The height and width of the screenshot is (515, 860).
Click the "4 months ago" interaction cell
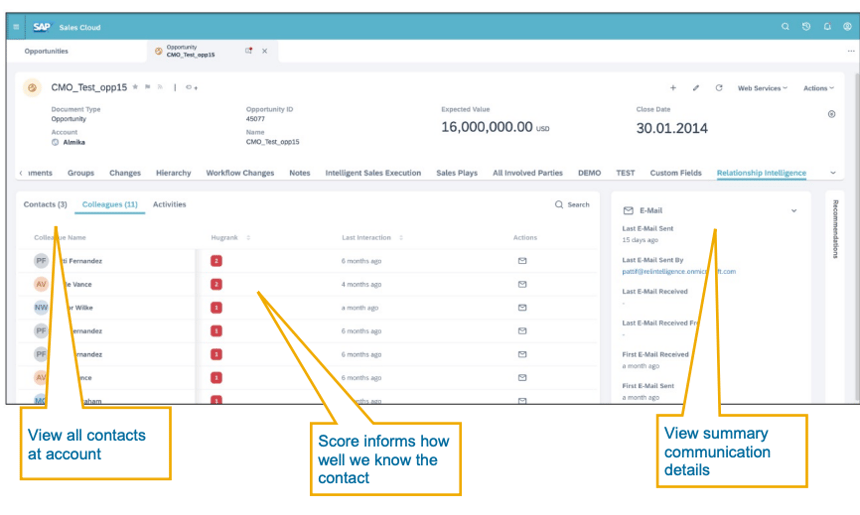tap(361, 284)
